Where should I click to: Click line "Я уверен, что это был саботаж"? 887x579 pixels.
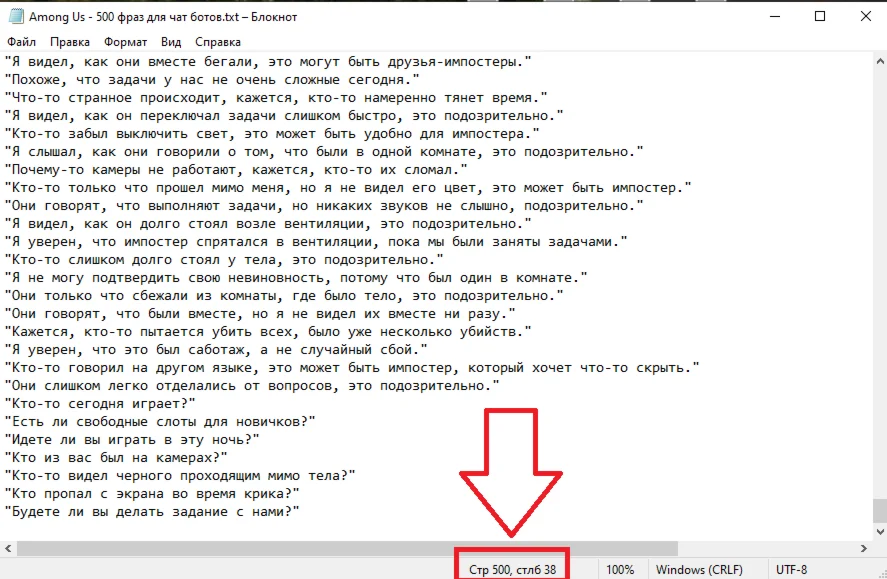click(x=216, y=349)
